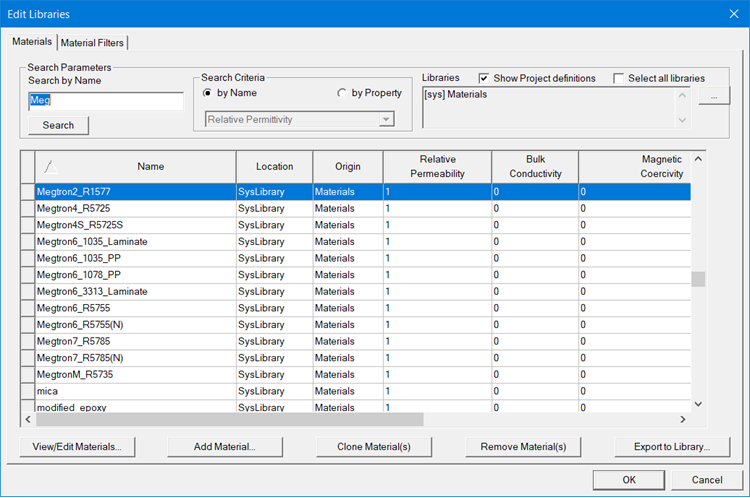Click the Cancel button
Image resolution: width=750 pixels, height=498 pixels.
pos(707,480)
